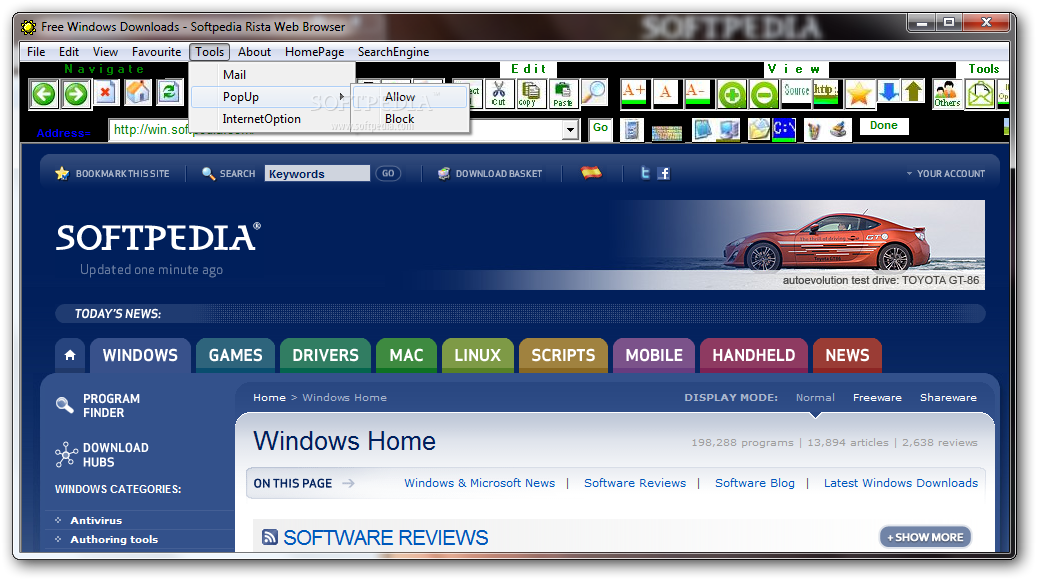The height and width of the screenshot is (580, 1037).
Task: Click the My Computer monitor icon
Action: click(x=729, y=130)
